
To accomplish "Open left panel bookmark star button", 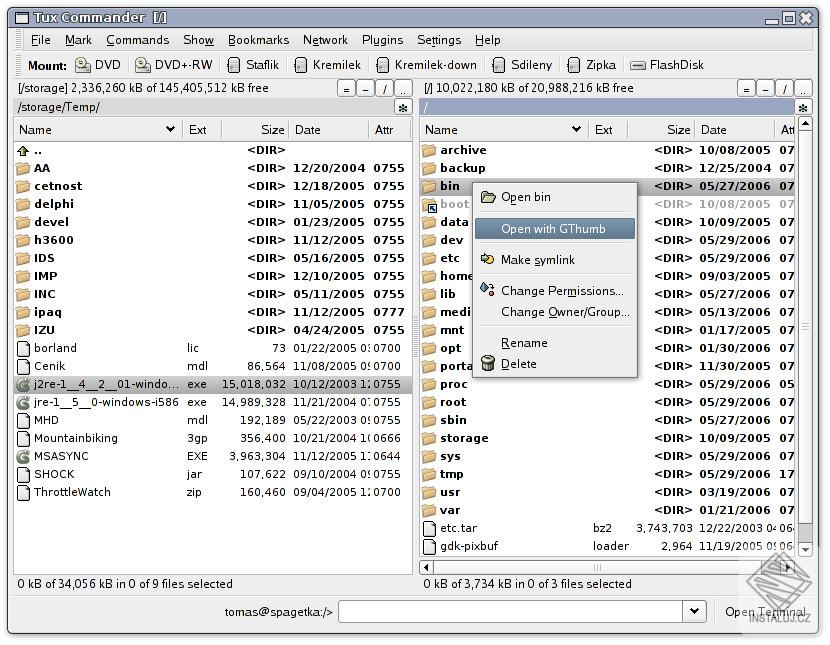I will click(x=402, y=107).
